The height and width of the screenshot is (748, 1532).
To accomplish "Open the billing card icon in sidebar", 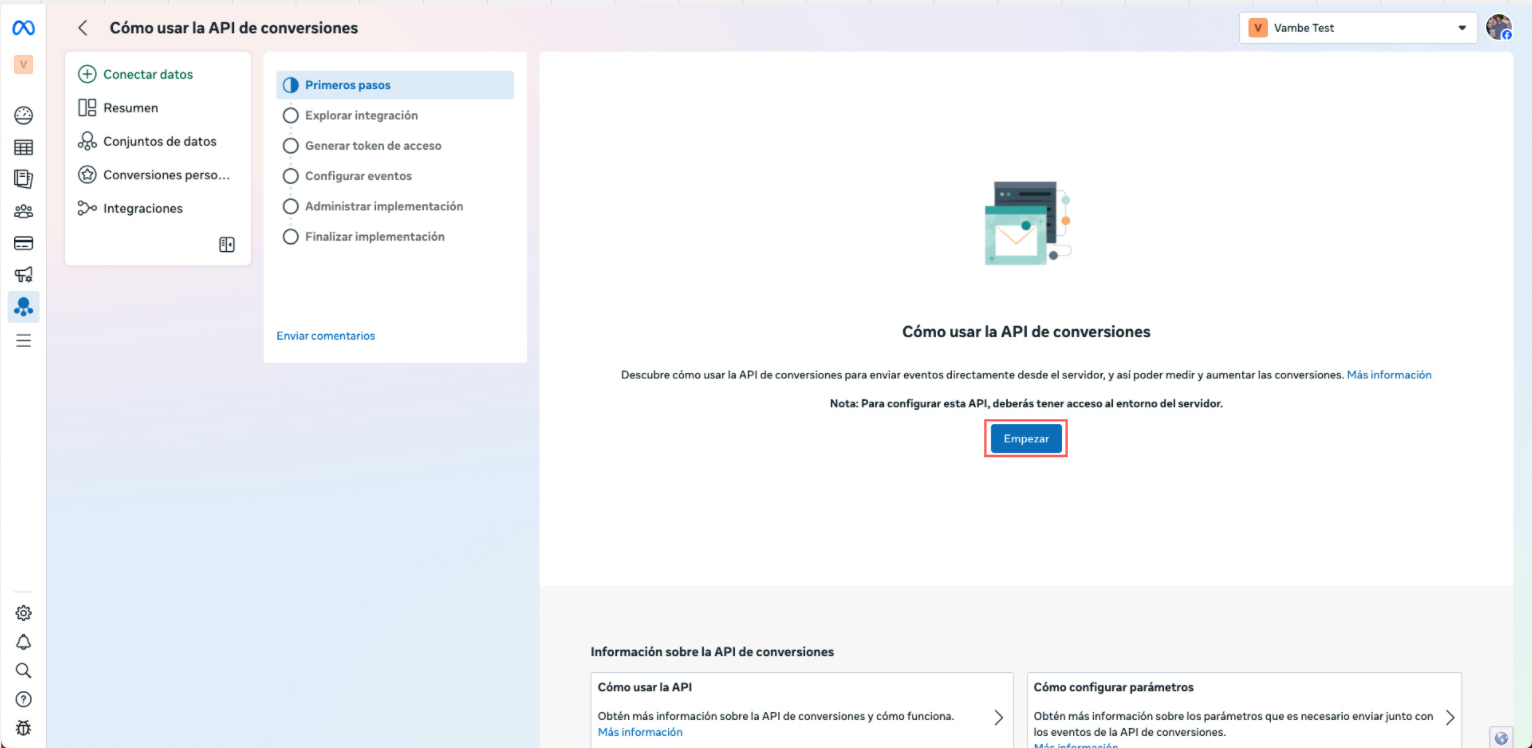I will click(x=23, y=243).
